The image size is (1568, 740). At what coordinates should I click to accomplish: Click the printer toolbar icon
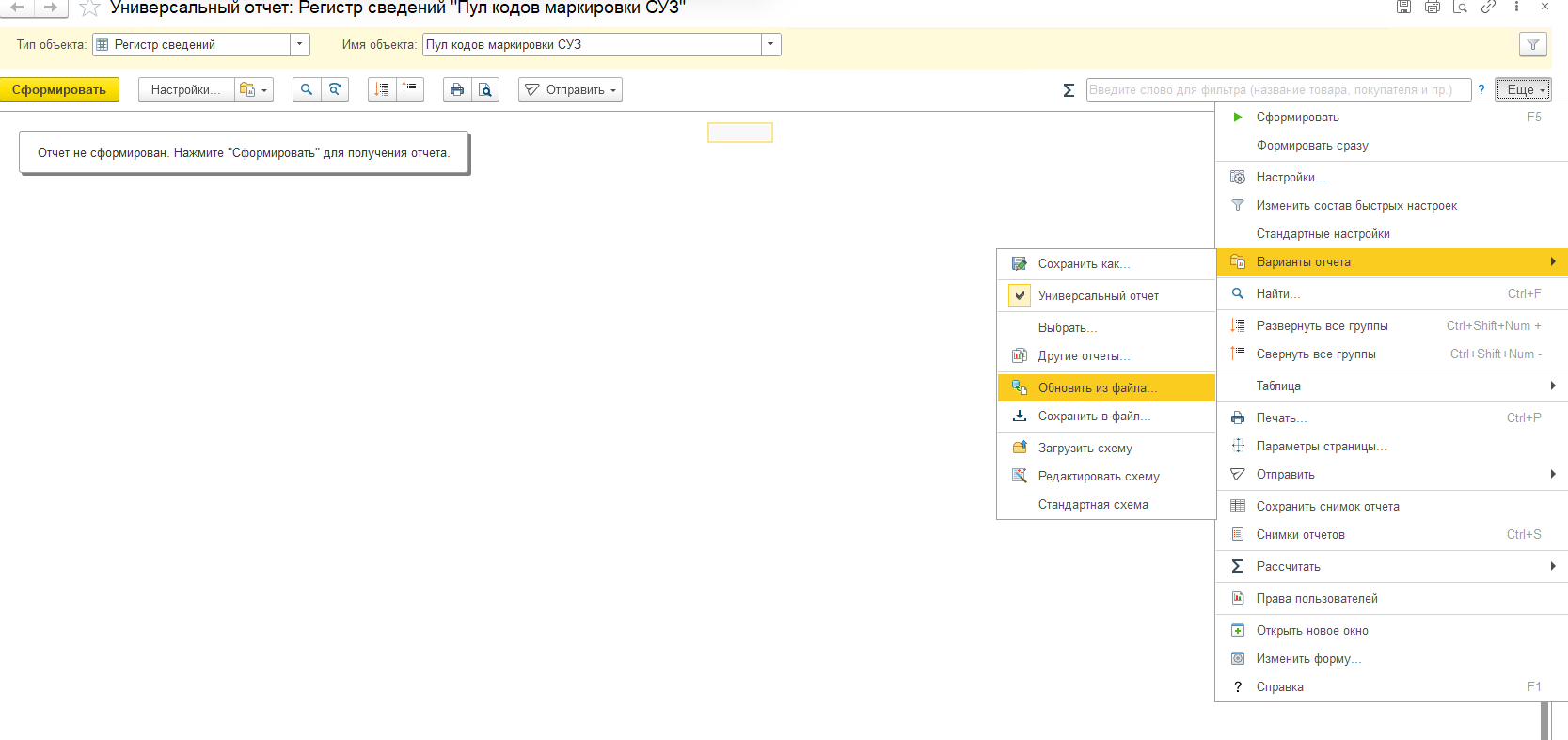[457, 89]
